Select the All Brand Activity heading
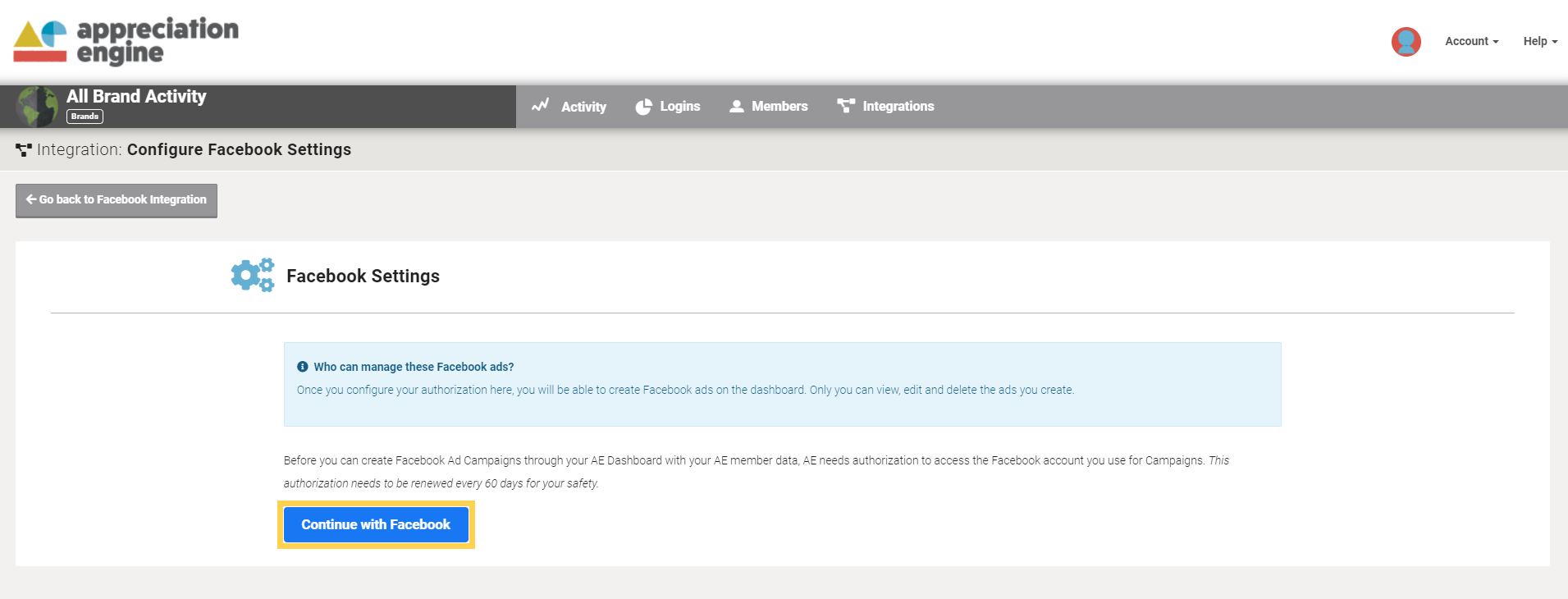 click(x=136, y=96)
